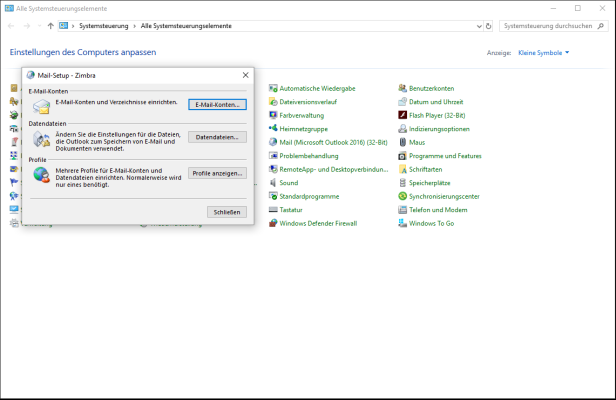Open the Windows Defender Firewall icon
Viewport: 616px width, 400px height.
tap(273, 224)
